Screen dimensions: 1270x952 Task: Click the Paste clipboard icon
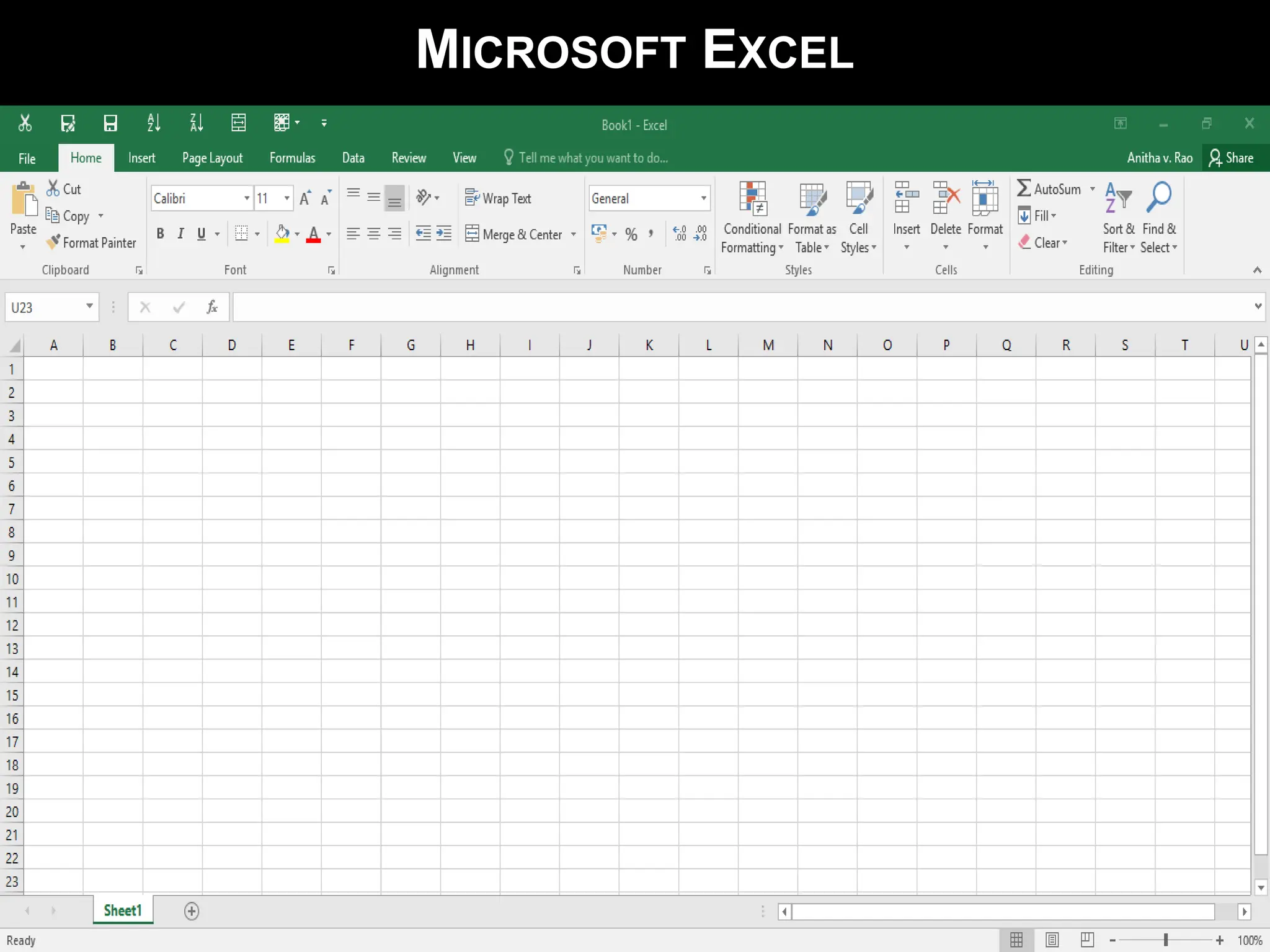coord(24,199)
